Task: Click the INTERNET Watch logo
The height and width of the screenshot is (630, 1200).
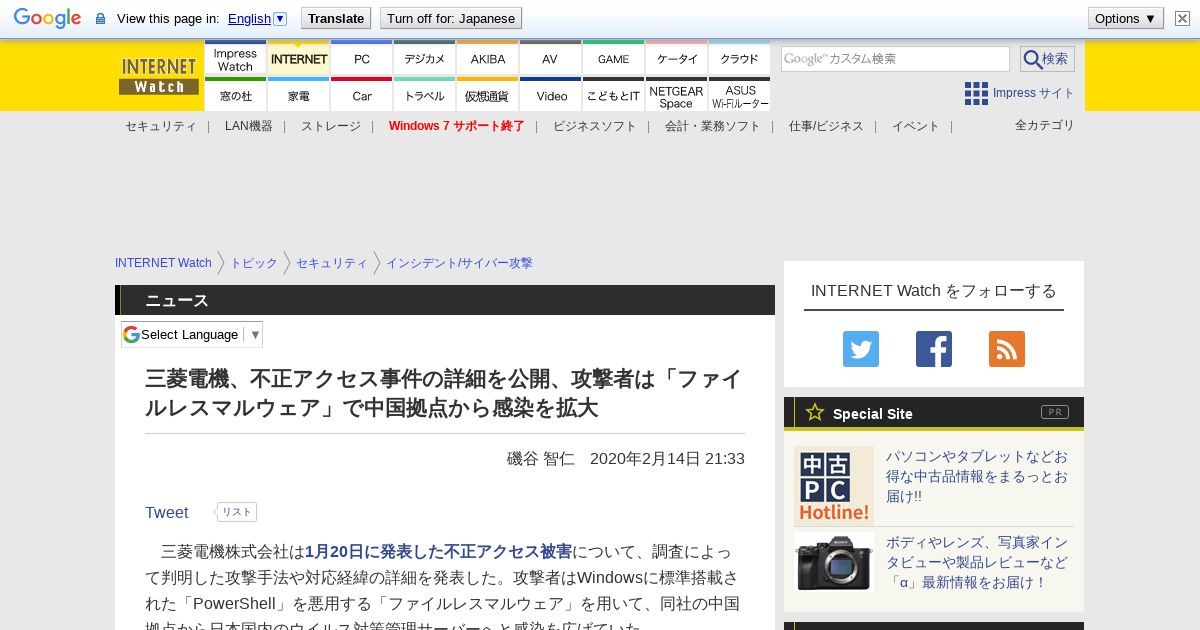Action: [x=159, y=75]
